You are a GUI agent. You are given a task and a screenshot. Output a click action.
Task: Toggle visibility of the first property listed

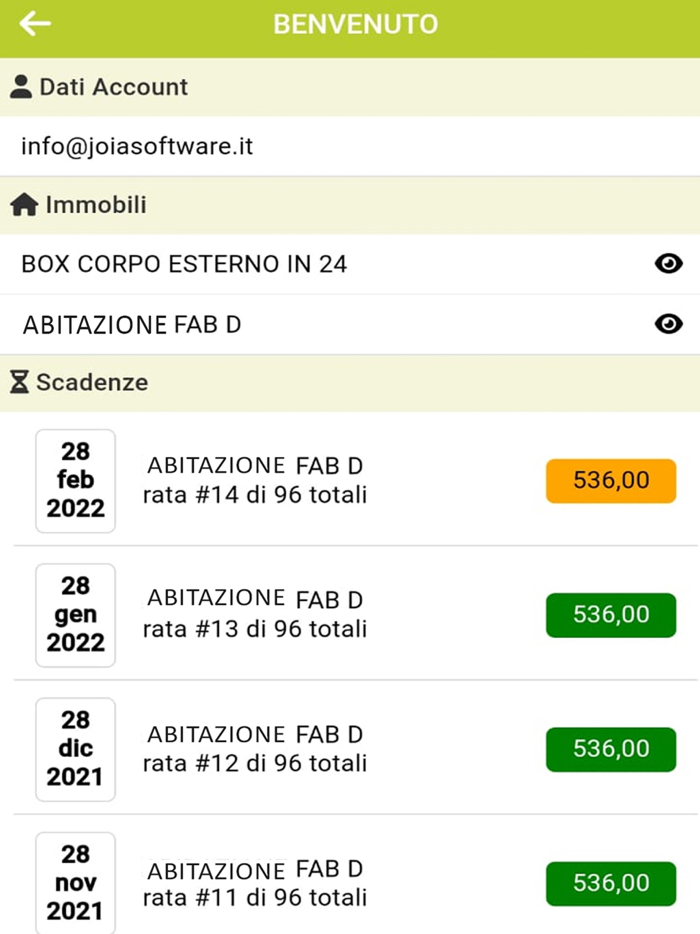coord(671,264)
